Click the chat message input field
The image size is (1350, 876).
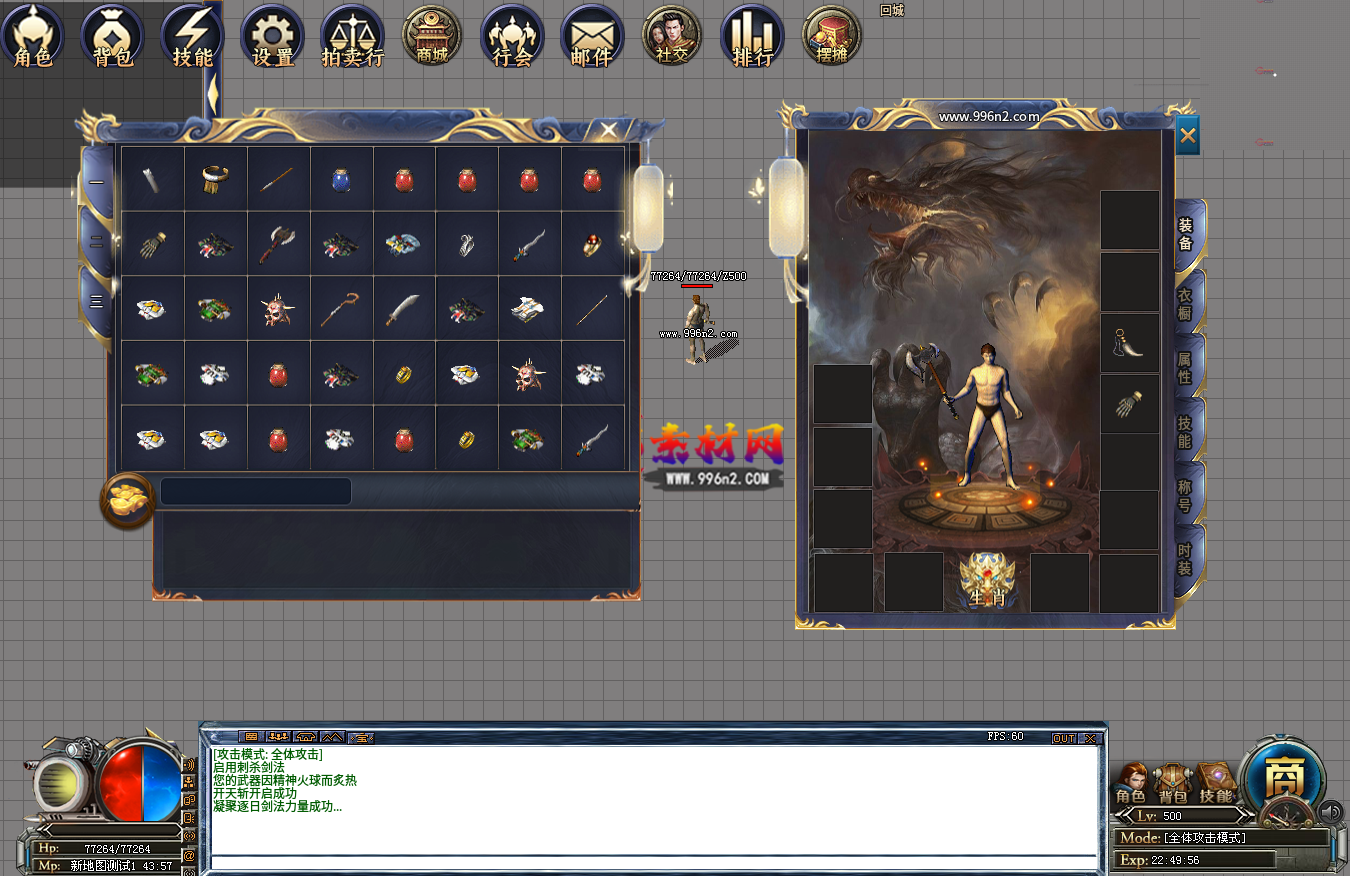[x=654, y=862]
